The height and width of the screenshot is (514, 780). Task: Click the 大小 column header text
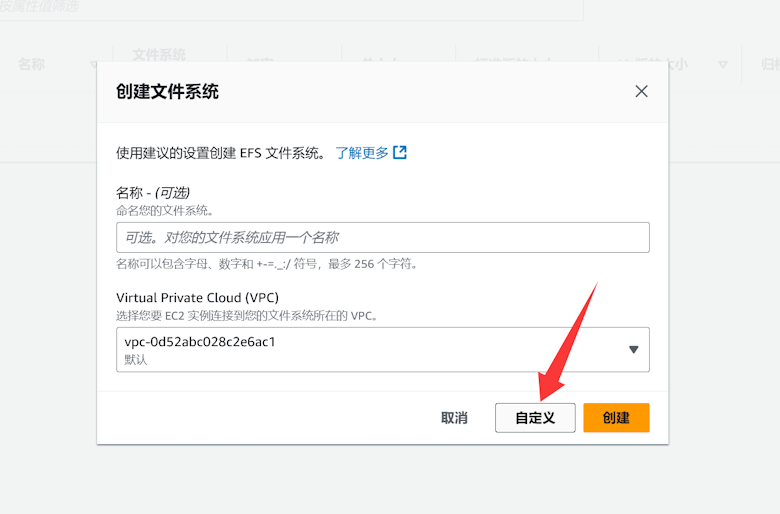coord(674,64)
